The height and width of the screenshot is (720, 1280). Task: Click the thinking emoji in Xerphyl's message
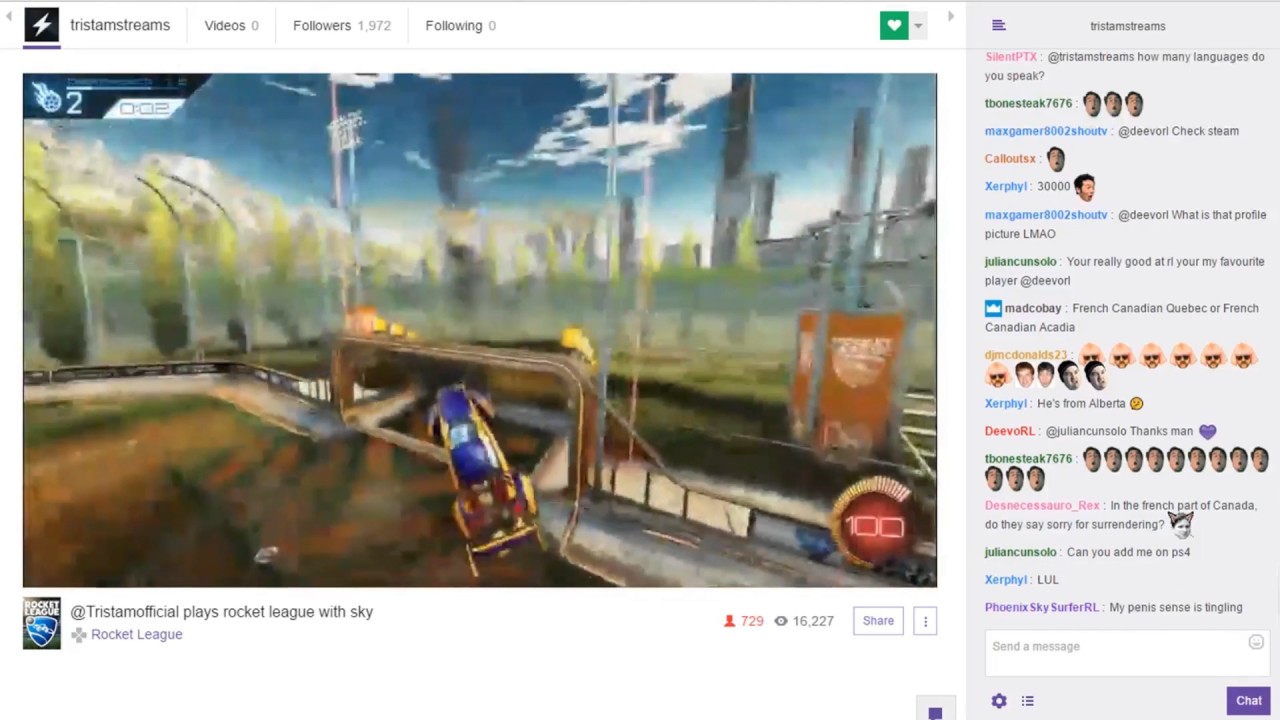pos(1136,404)
